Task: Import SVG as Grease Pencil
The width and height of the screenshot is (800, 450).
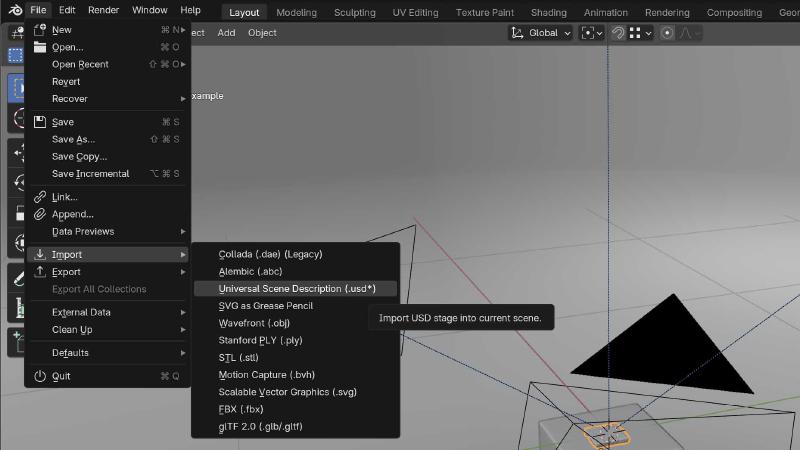Action: pyautogui.click(x=295, y=306)
